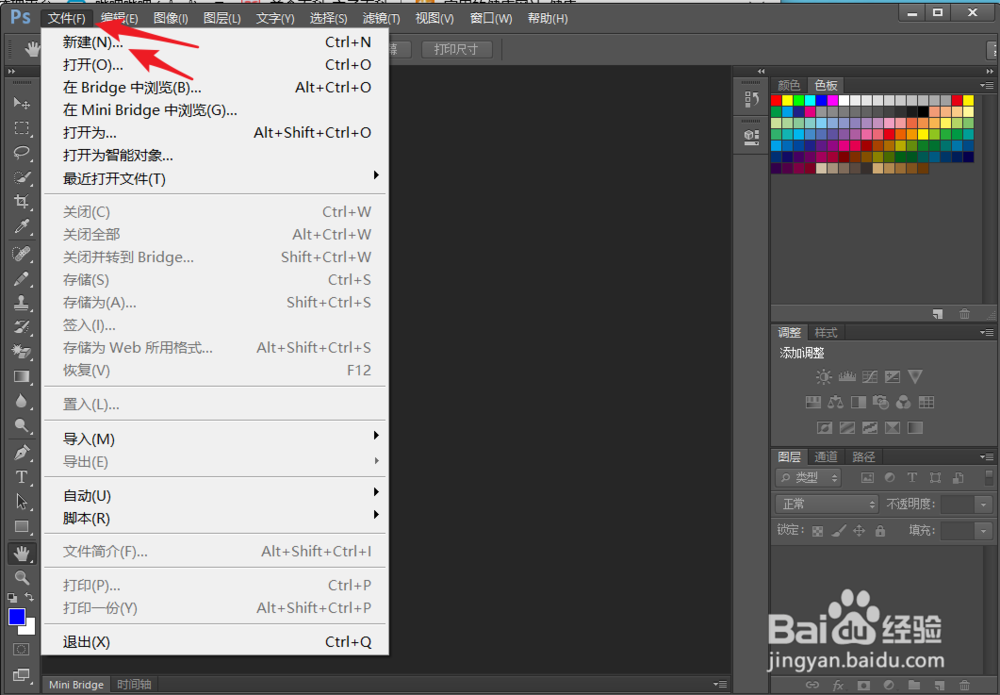This screenshot has width=1000, height=695.
Task: Select the Blur tool
Action: point(22,401)
